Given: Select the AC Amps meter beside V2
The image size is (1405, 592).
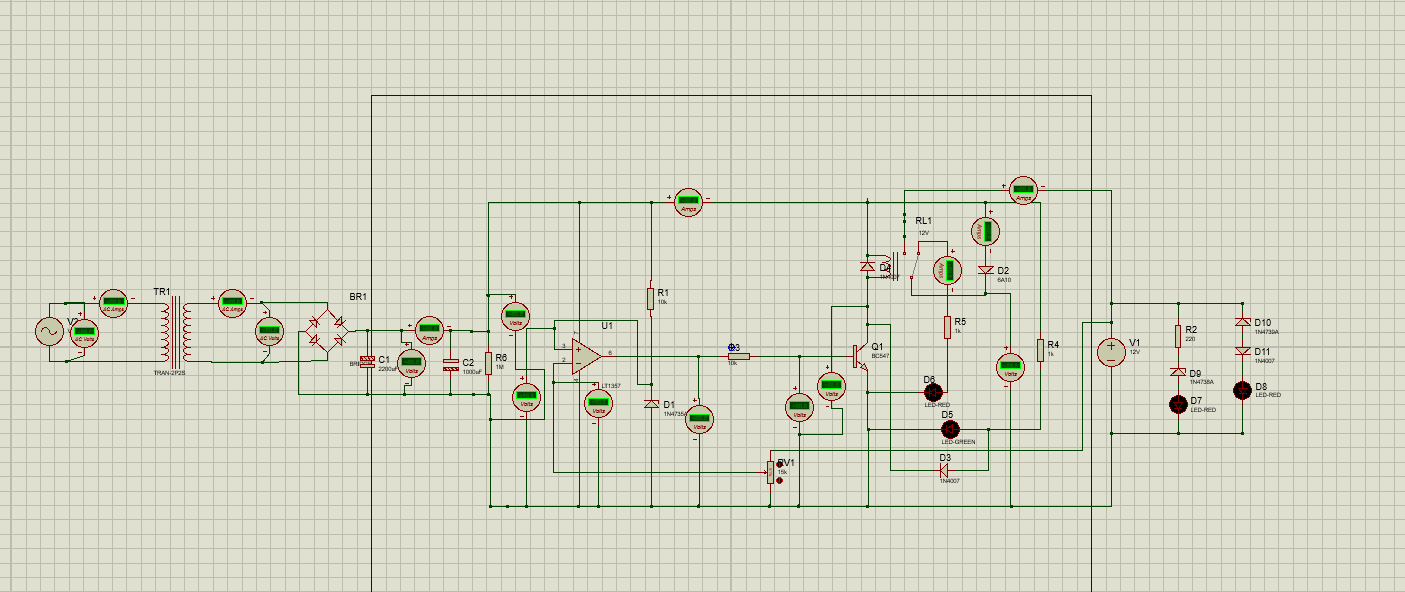Looking at the screenshot, I should (112, 302).
